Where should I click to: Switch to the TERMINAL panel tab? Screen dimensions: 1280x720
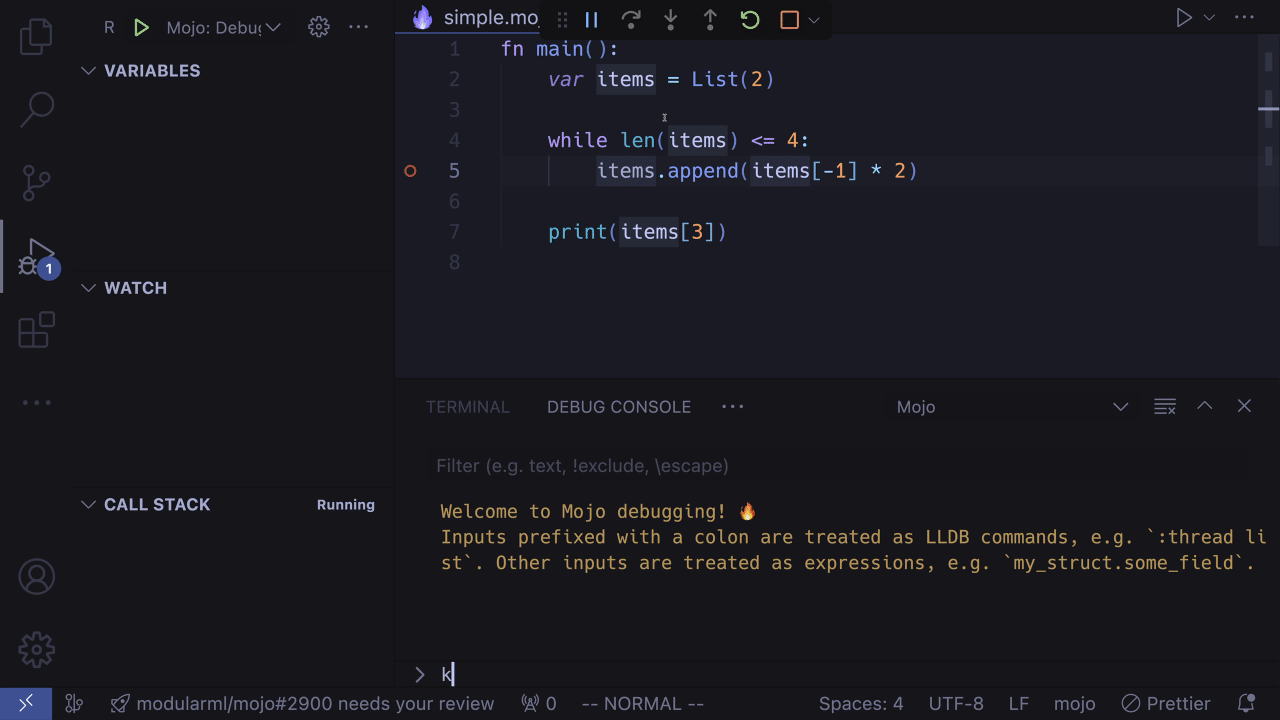pos(468,407)
